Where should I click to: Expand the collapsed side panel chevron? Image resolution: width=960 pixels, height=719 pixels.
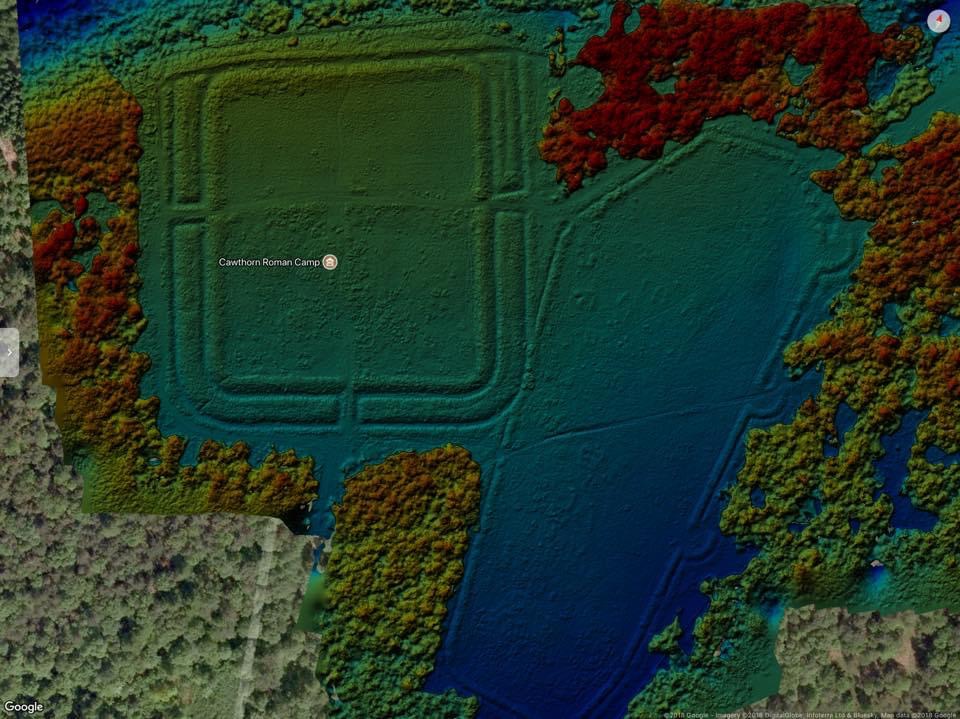point(9,352)
